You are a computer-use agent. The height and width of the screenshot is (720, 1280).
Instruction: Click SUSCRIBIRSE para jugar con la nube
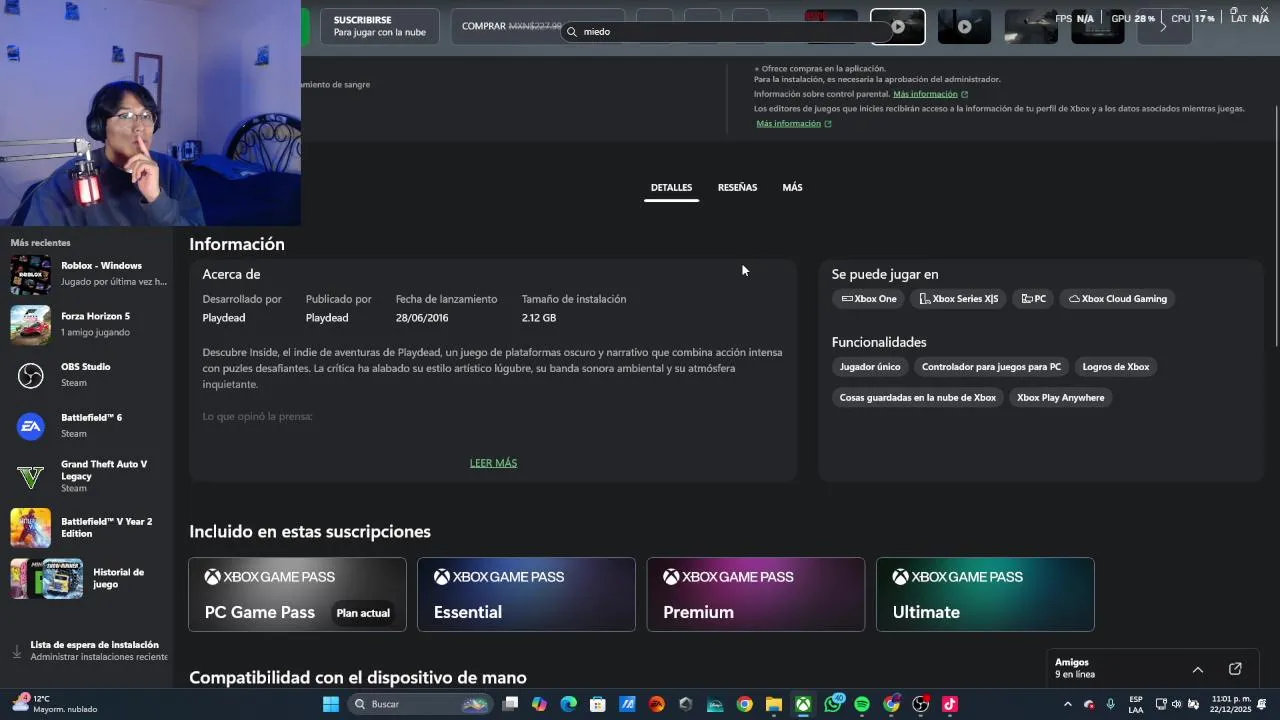(380, 26)
